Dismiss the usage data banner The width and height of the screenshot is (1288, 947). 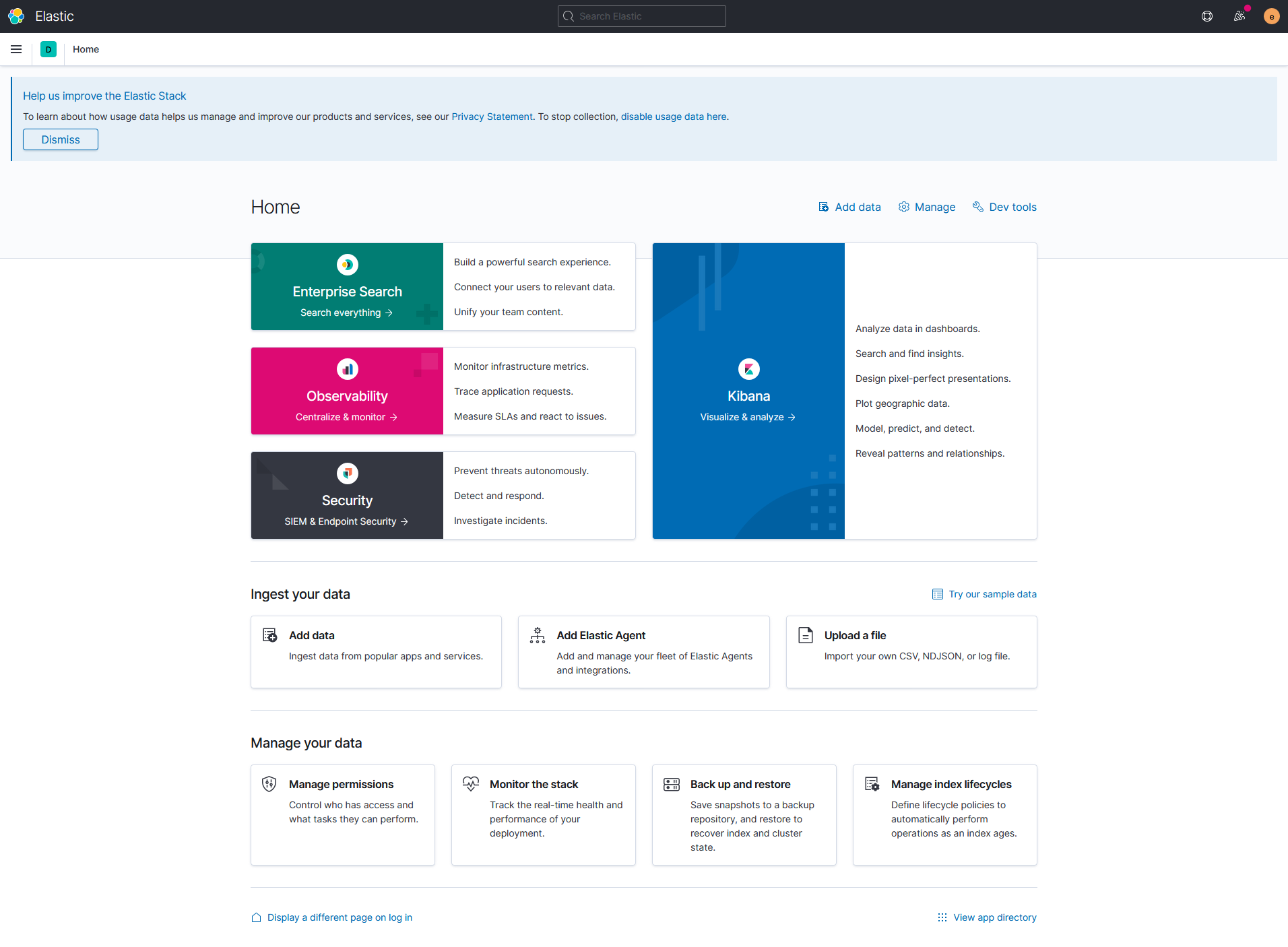[x=60, y=139]
